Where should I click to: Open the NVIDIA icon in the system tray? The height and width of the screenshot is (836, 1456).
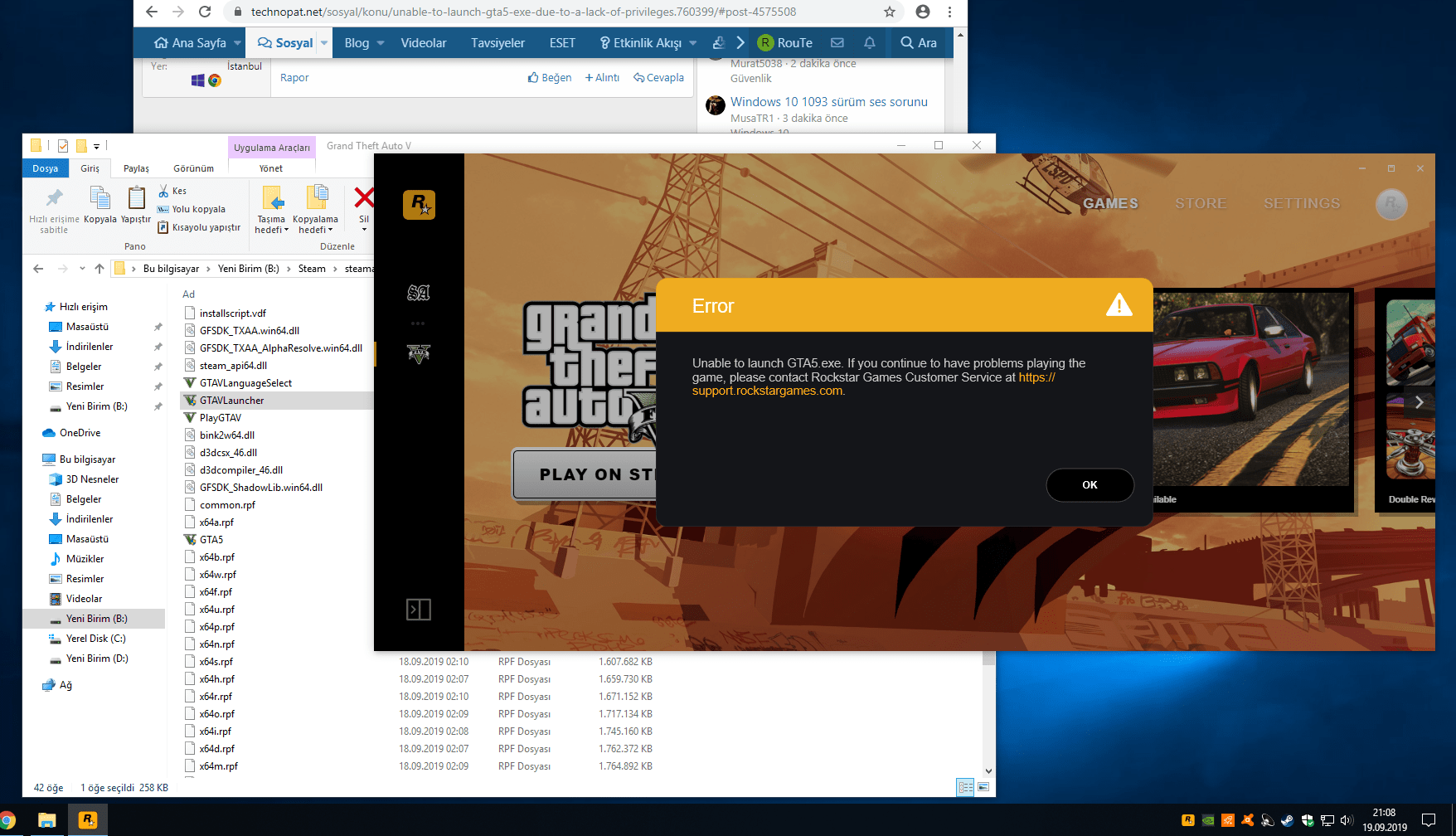pyautogui.click(x=1208, y=820)
